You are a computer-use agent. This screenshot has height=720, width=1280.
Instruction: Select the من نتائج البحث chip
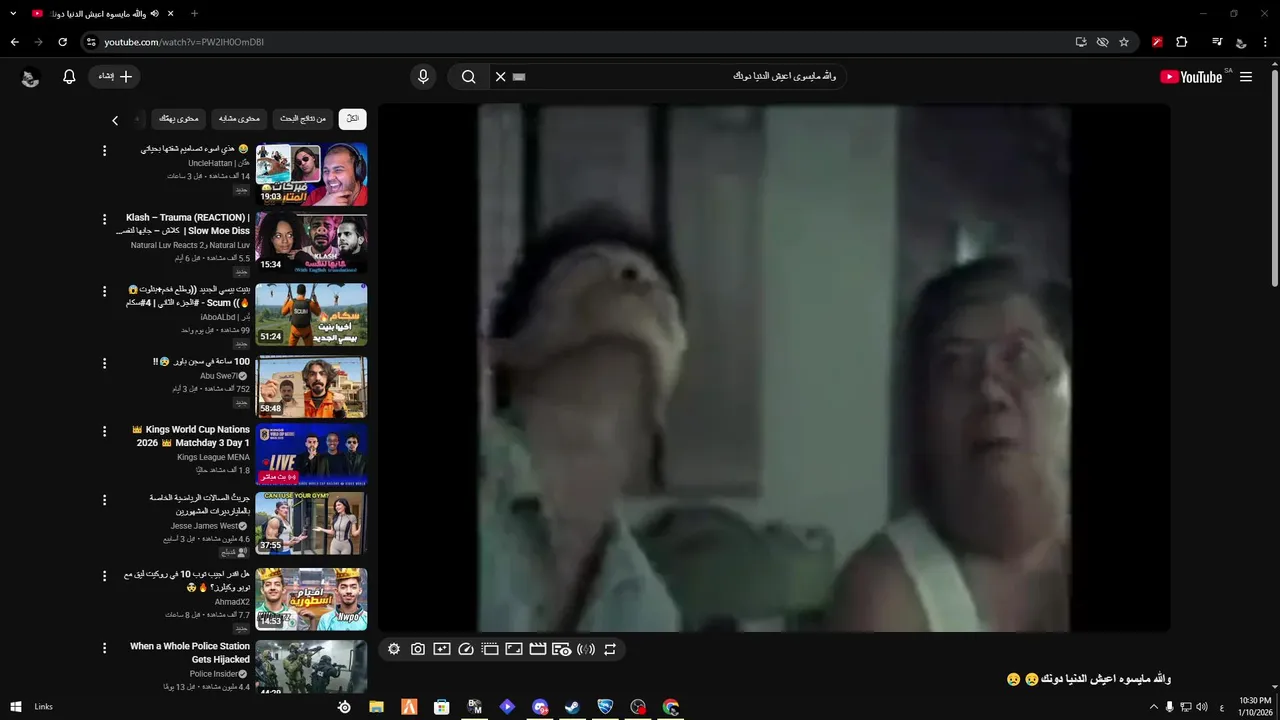coord(303,119)
